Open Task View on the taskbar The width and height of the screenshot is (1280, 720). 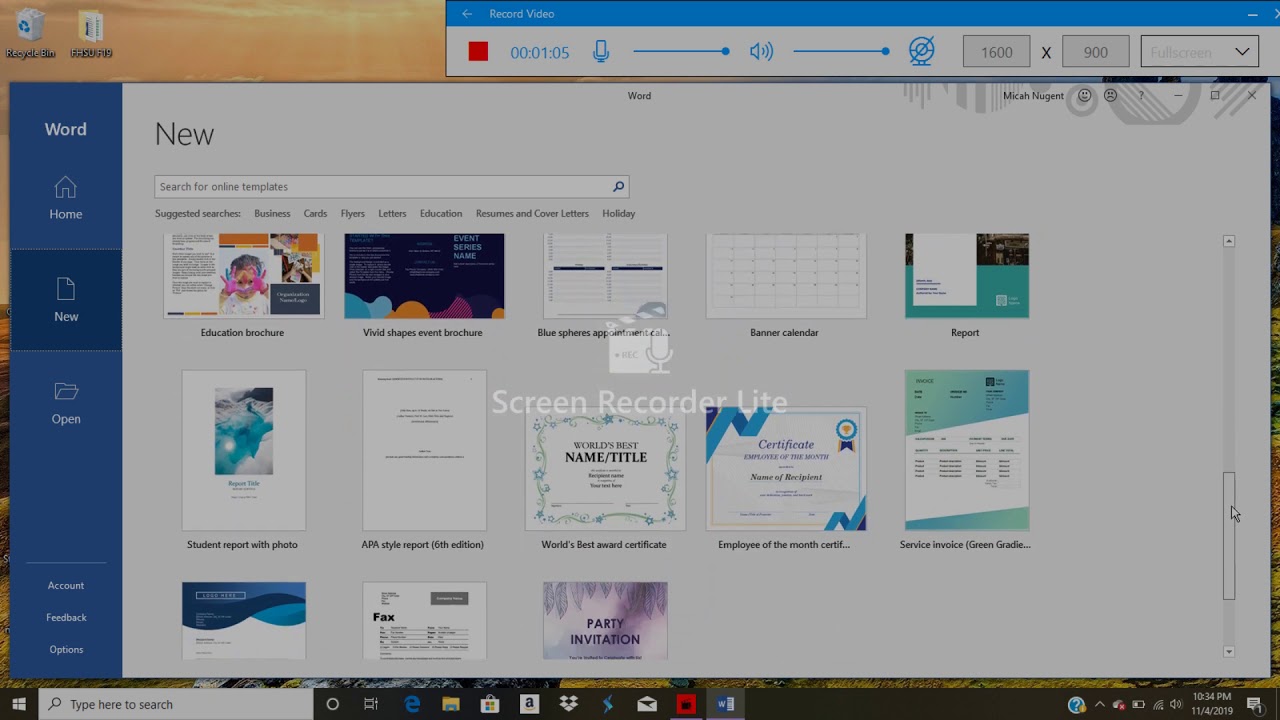click(x=371, y=705)
